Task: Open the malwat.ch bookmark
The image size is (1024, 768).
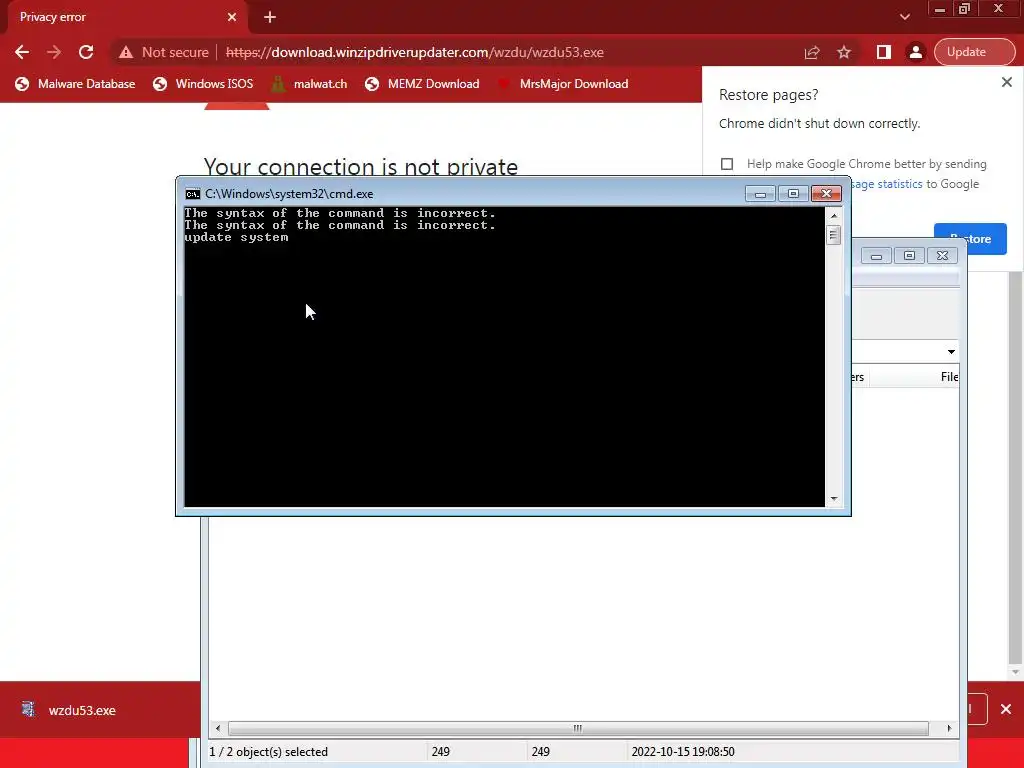Action: point(310,84)
